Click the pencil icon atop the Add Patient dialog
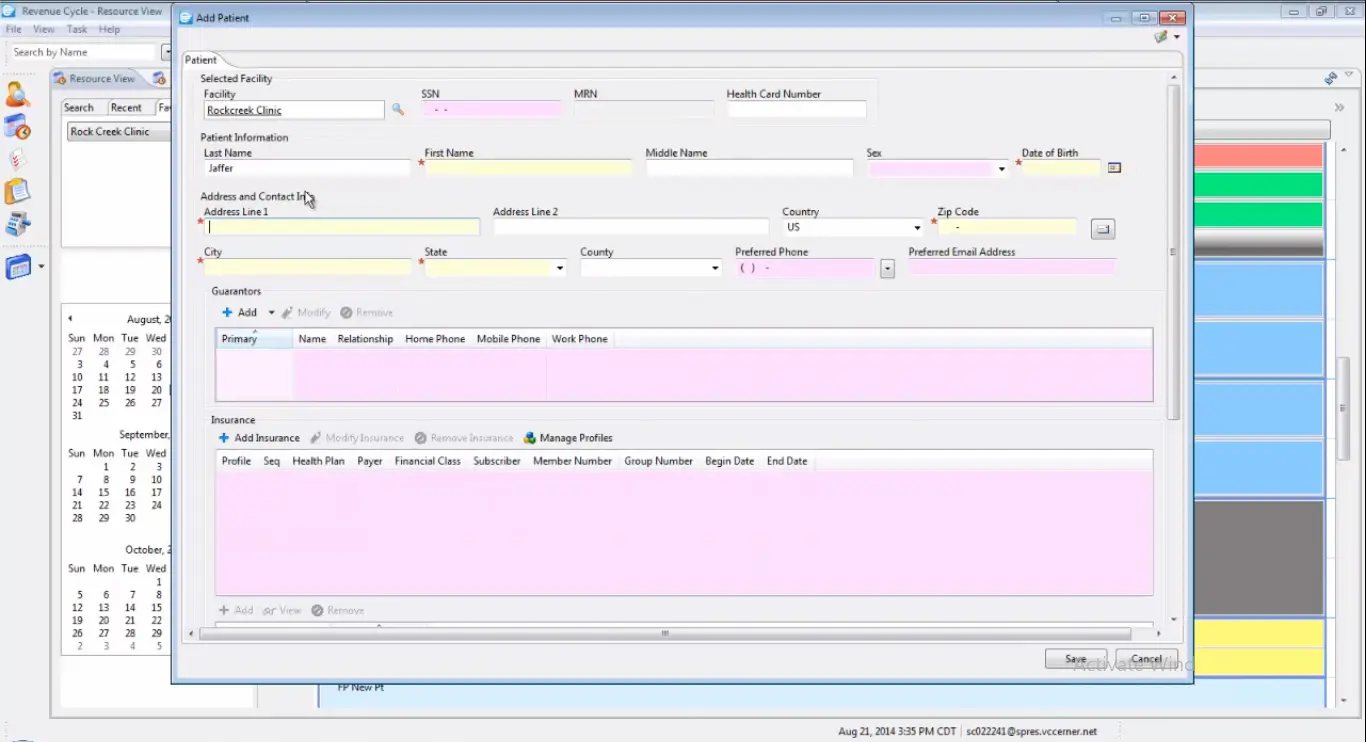The image size is (1366, 742). pyautogui.click(x=1161, y=35)
